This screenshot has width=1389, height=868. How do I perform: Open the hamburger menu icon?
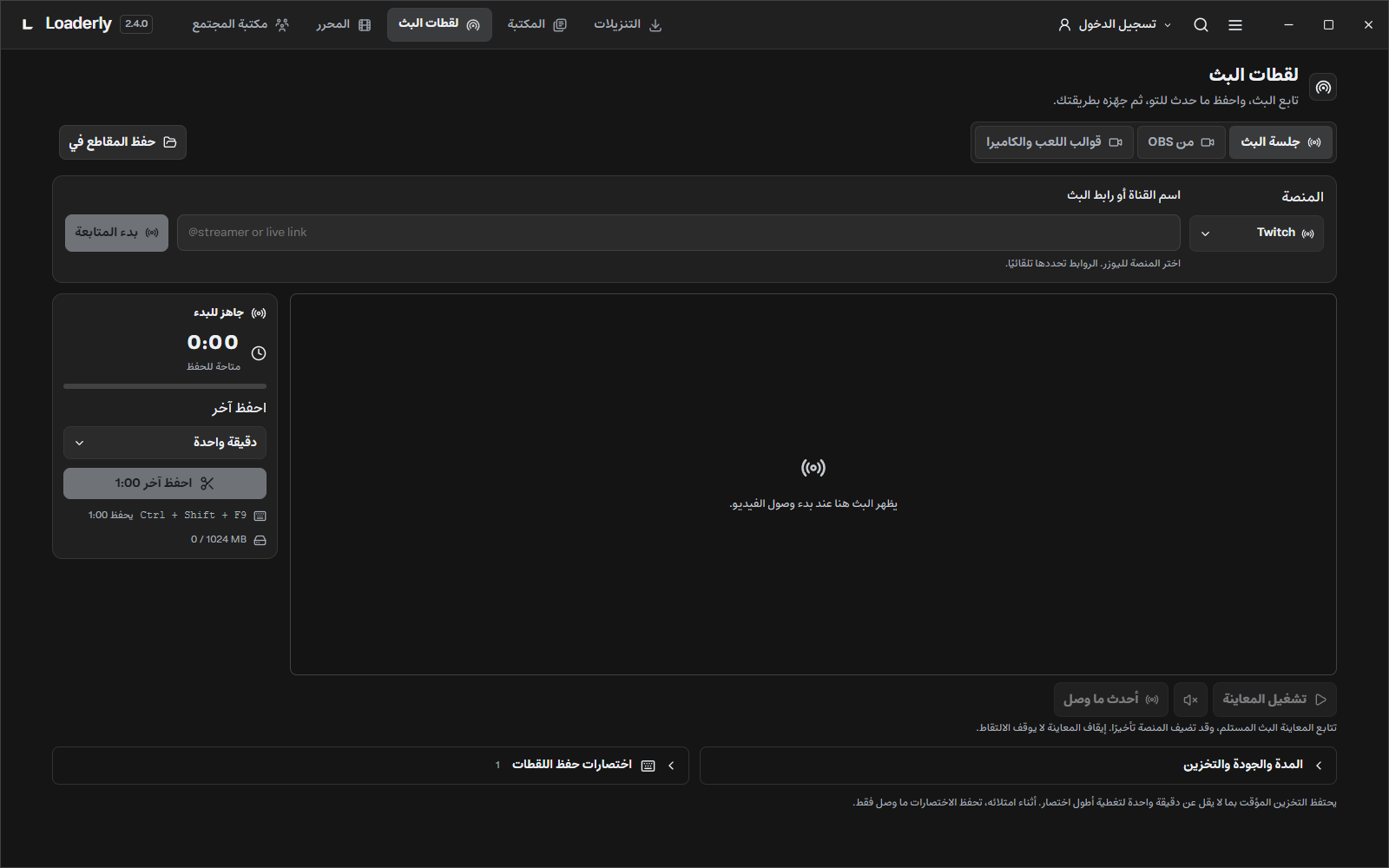point(1235,25)
